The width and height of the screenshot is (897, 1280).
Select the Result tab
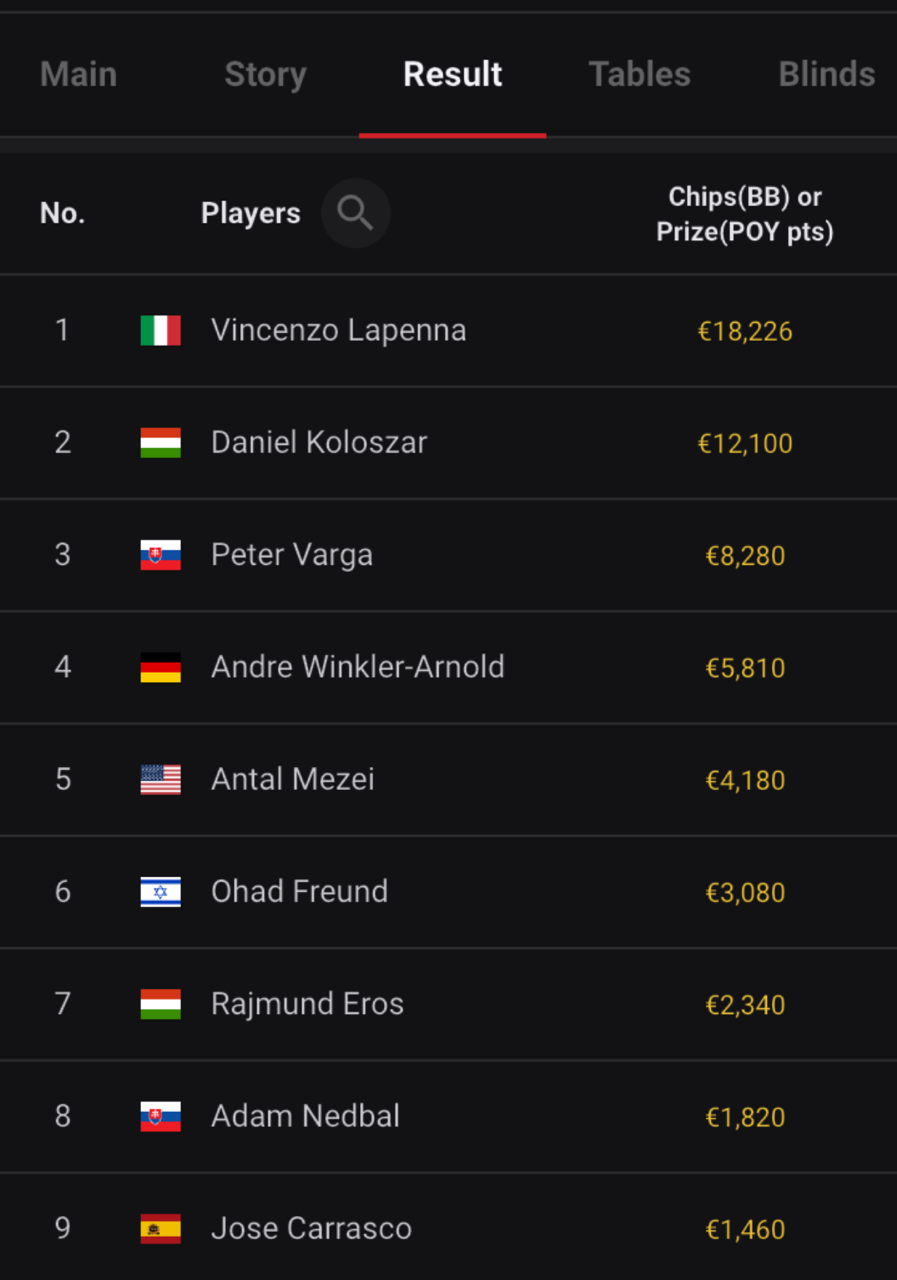pos(453,74)
